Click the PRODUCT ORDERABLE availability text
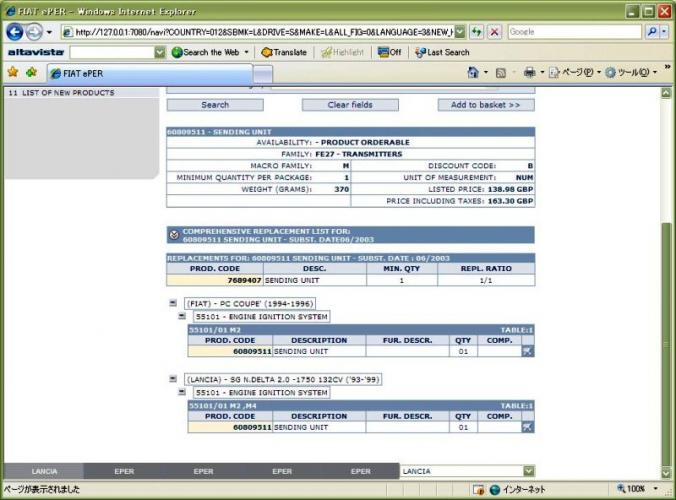Screen dimensions: 676x500 point(365,142)
